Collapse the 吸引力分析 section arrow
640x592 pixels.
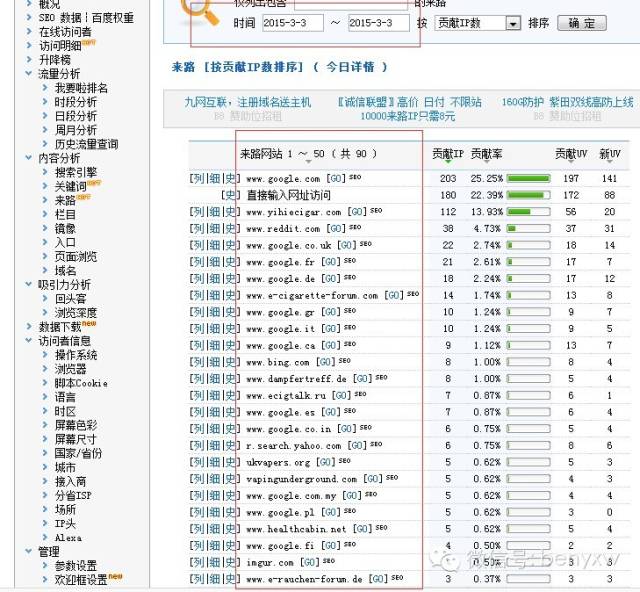(29, 284)
